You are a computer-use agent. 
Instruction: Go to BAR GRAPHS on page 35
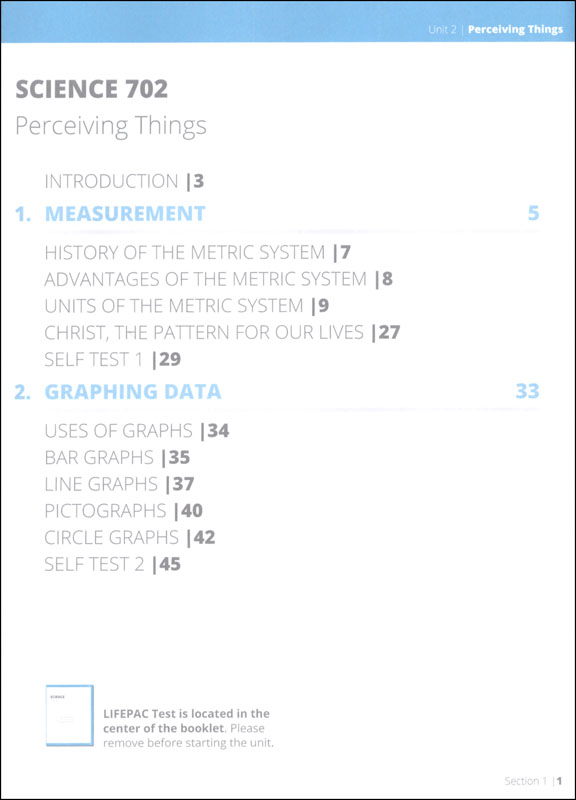117,457
